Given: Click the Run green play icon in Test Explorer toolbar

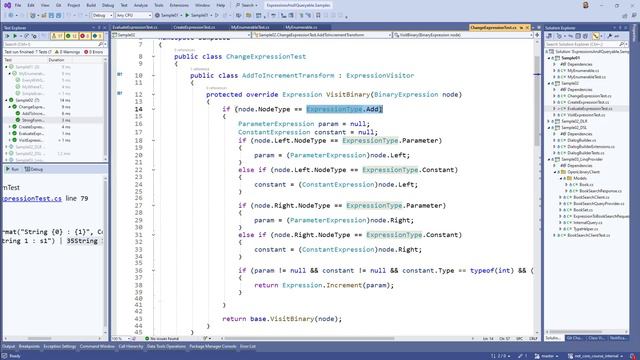Looking at the screenshot, I should click(15, 36).
